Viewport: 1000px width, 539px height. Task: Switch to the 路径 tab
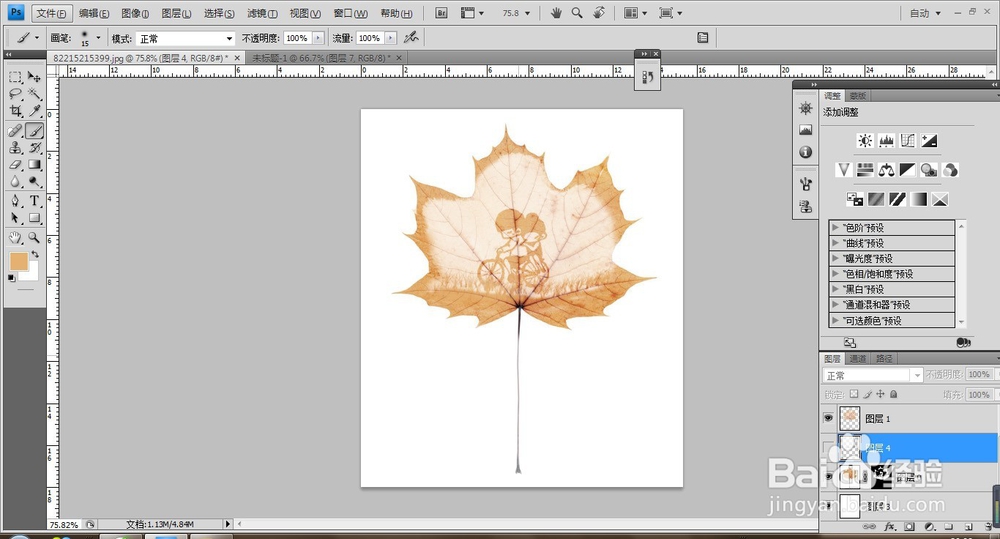pyautogui.click(x=884, y=358)
